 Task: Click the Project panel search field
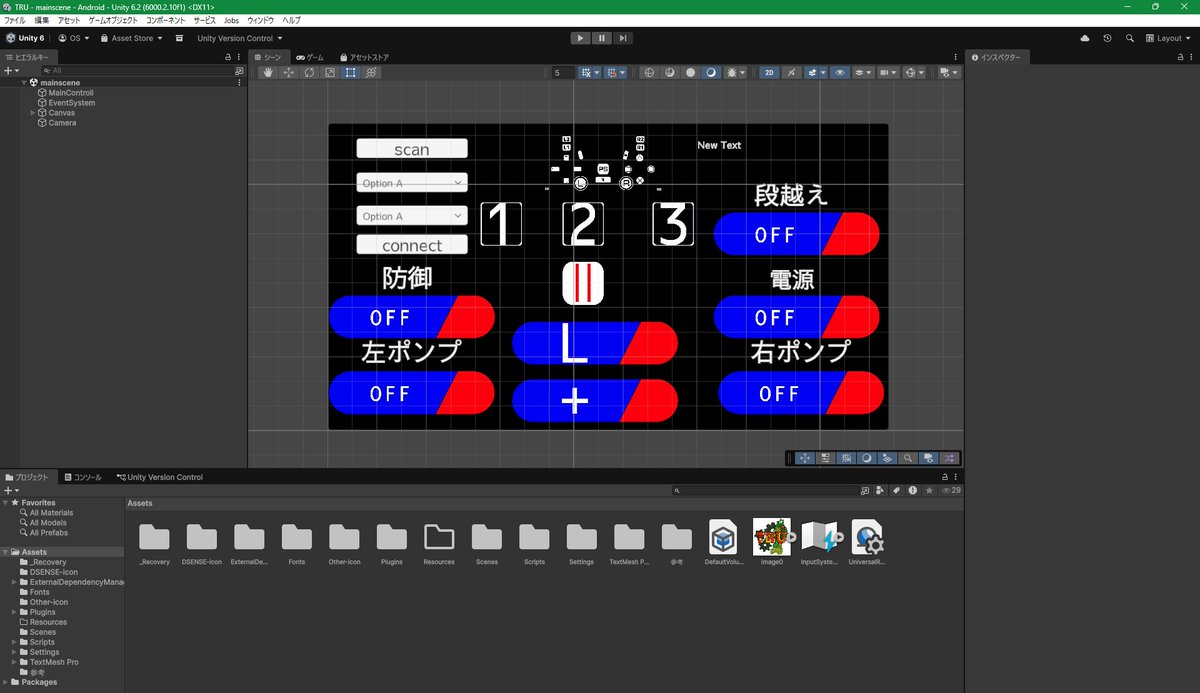point(765,491)
